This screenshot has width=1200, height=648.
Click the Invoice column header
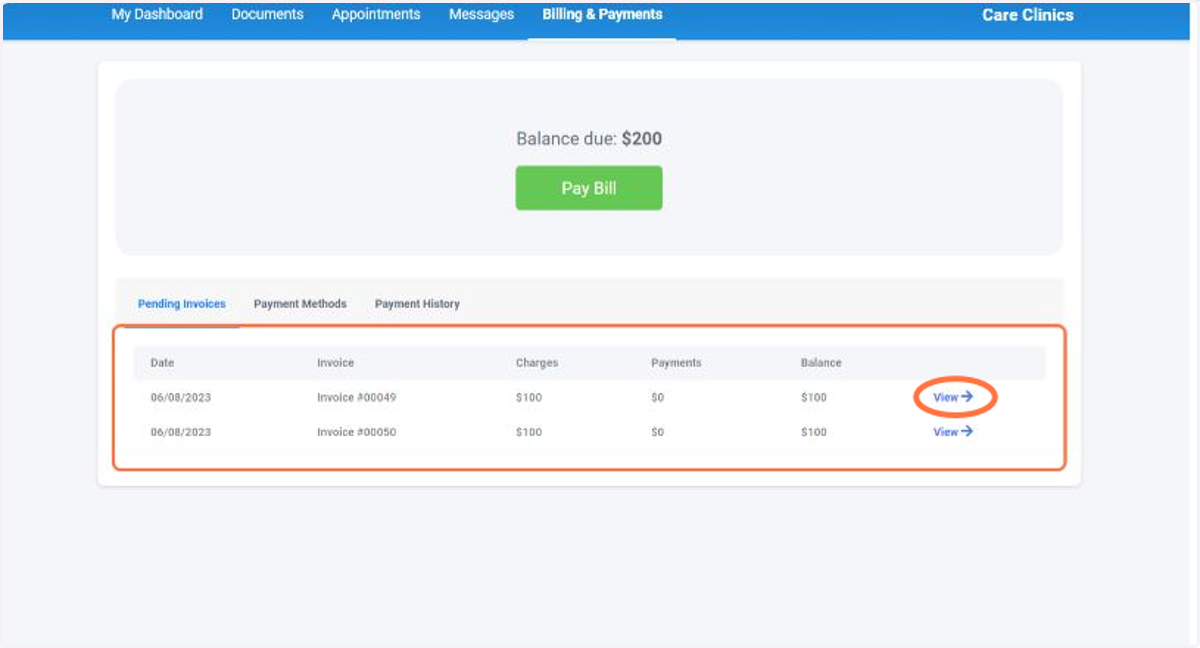(x=335, y=363)
